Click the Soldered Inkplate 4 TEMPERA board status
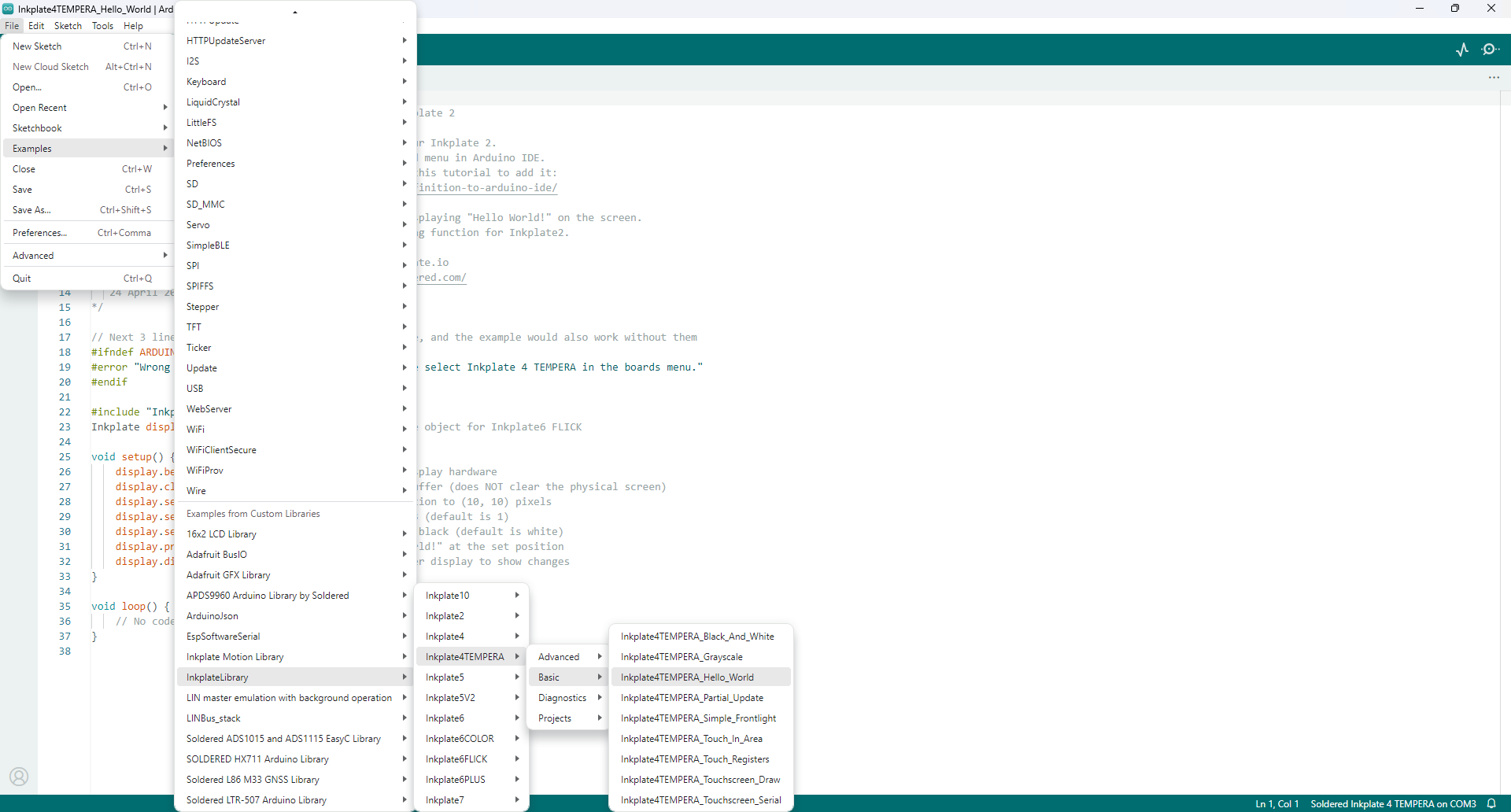This screenshot has height=812, width=1511. [x=1392, y=803]
